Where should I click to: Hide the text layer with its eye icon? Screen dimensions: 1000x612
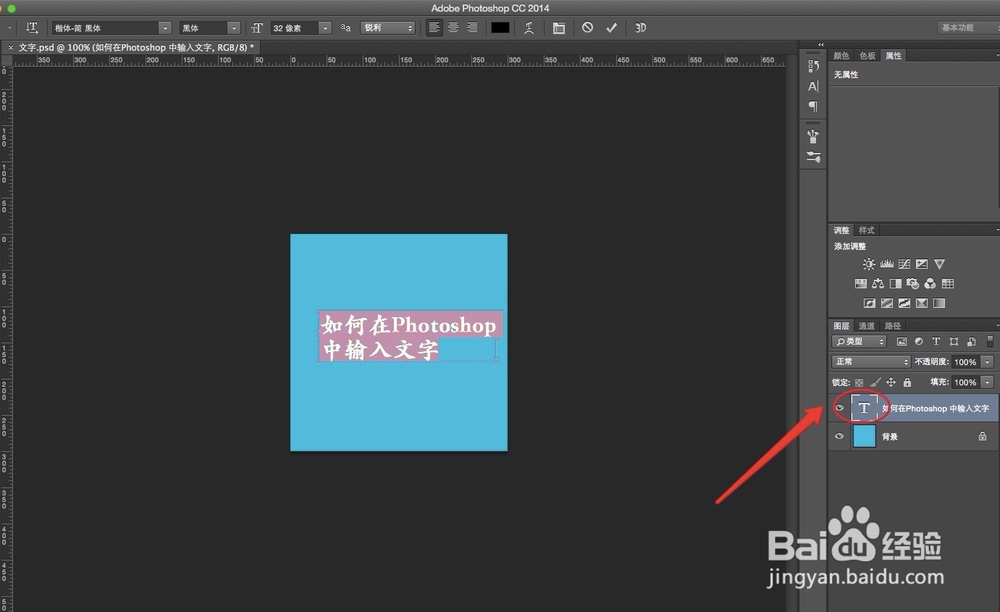click(839, 408)
